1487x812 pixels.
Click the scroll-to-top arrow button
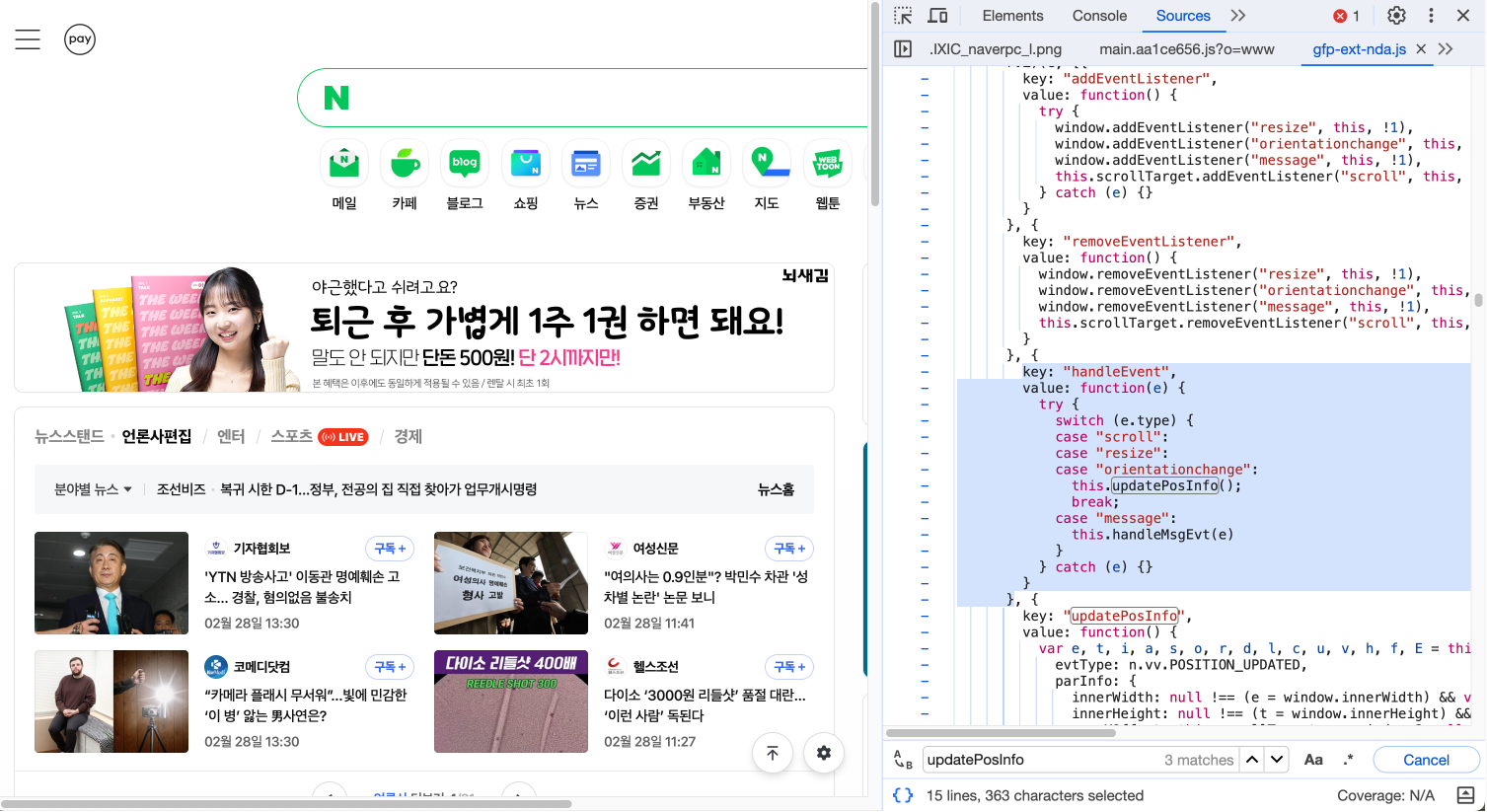click(x=773, y=753)
